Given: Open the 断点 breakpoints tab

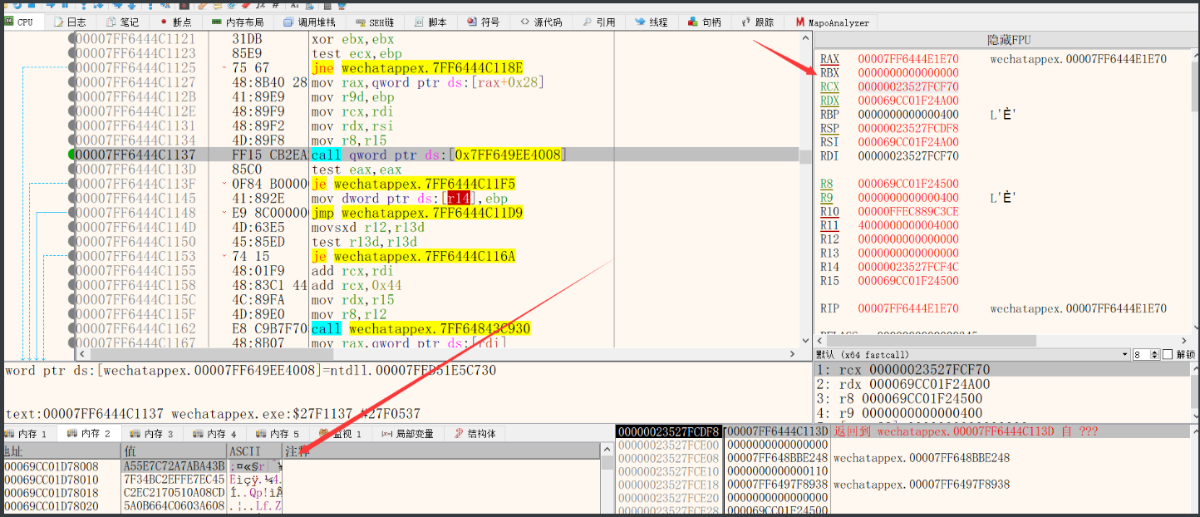Looking at the screenshot, I should pyautogui.click(x=177, y=21).
